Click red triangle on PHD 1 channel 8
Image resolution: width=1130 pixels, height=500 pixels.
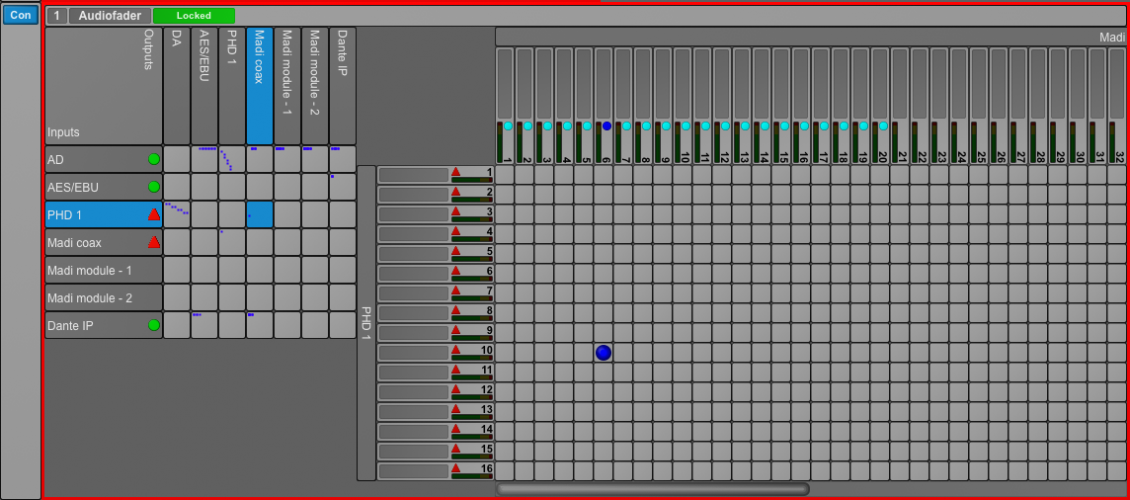click(456, 310)
